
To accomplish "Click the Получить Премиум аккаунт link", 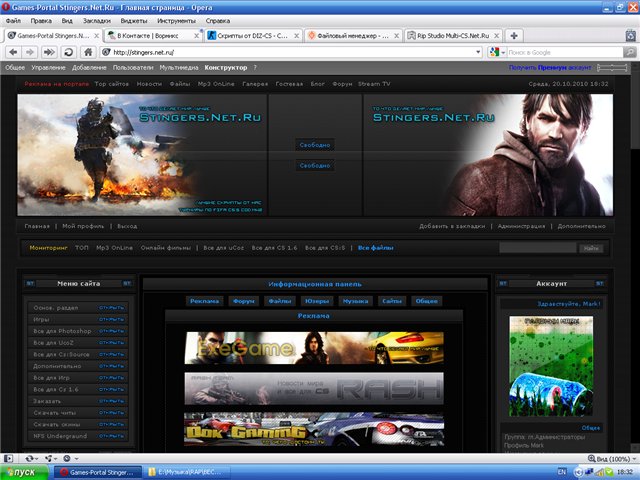I will [x=550, y=68].
